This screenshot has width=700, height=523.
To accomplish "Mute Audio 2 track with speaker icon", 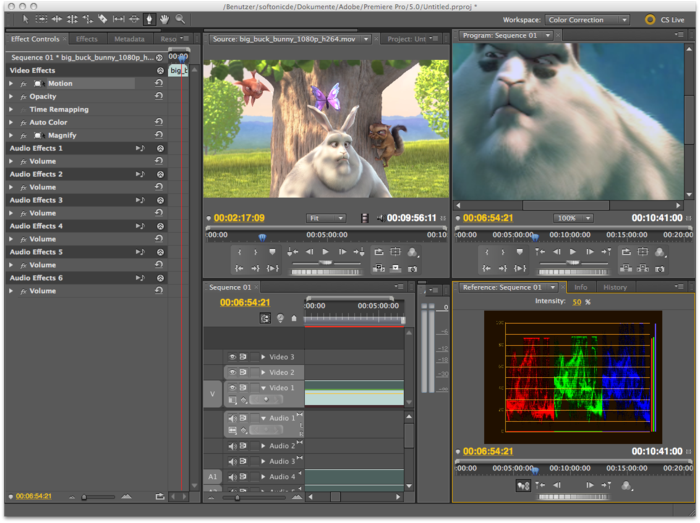I will tap(232, 446).
